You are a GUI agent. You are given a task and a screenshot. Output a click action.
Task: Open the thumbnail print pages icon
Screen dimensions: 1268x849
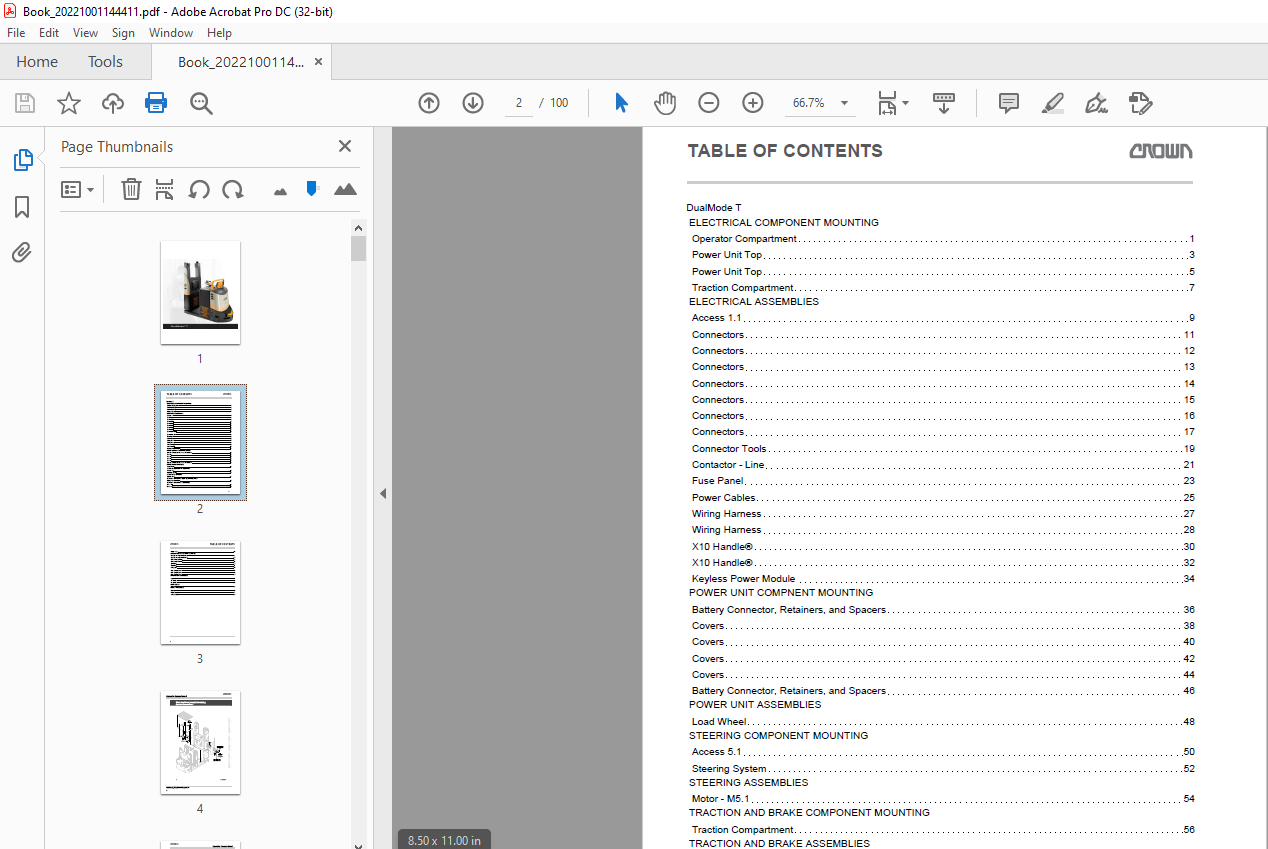(x=165, y=189)
